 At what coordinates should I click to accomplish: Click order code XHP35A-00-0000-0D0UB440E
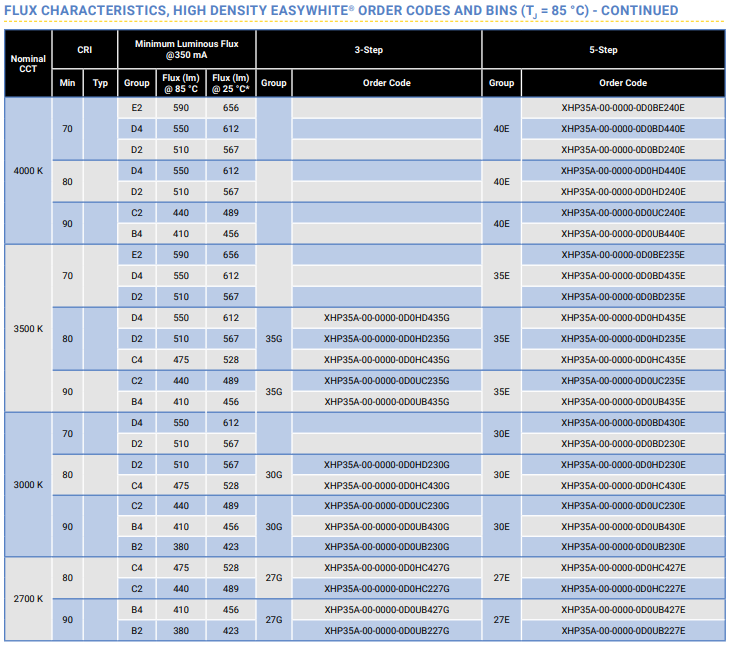coord(623,234)
